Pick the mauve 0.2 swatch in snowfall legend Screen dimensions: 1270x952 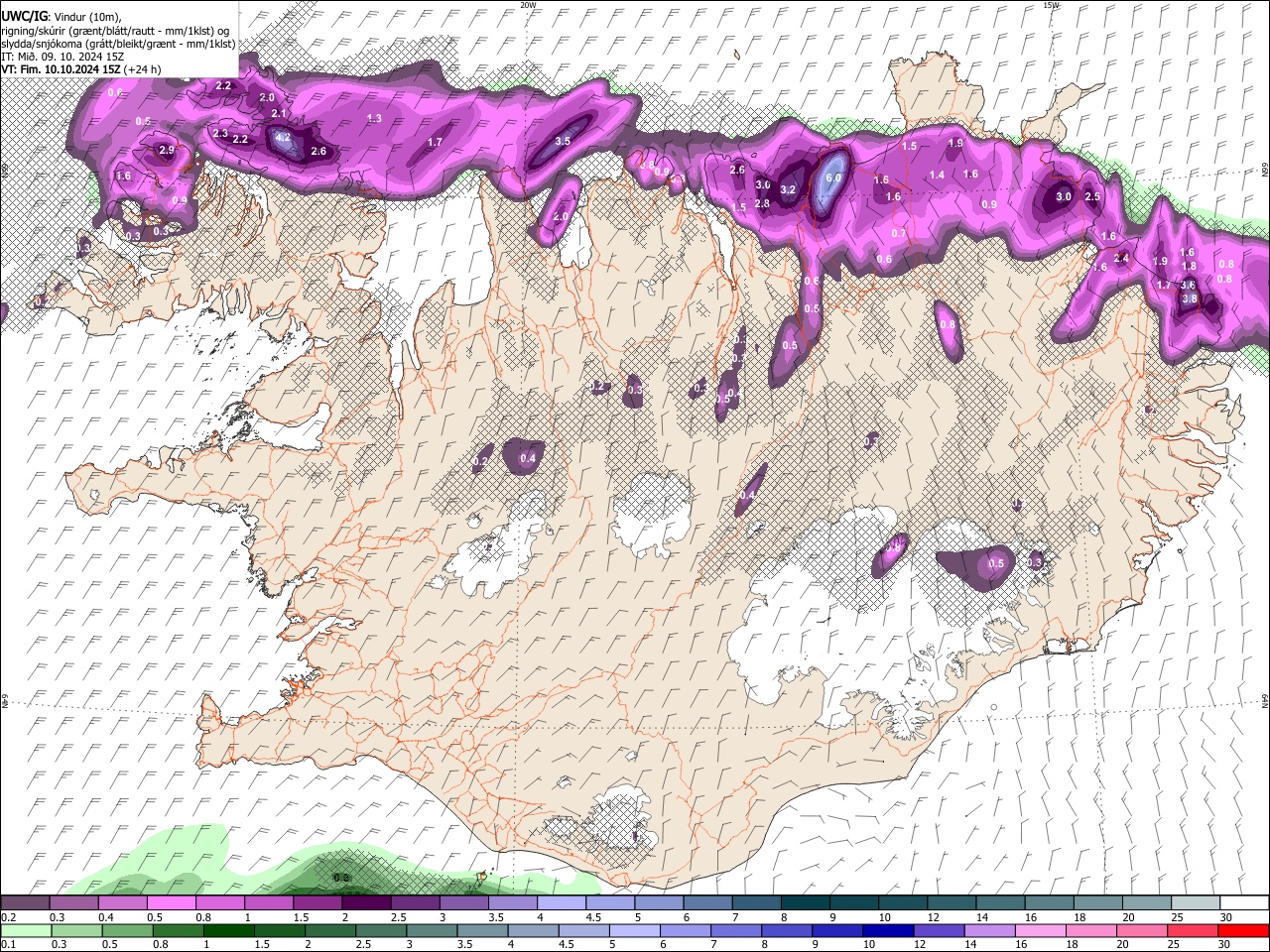pyautogui.click(x=25, y=902)
